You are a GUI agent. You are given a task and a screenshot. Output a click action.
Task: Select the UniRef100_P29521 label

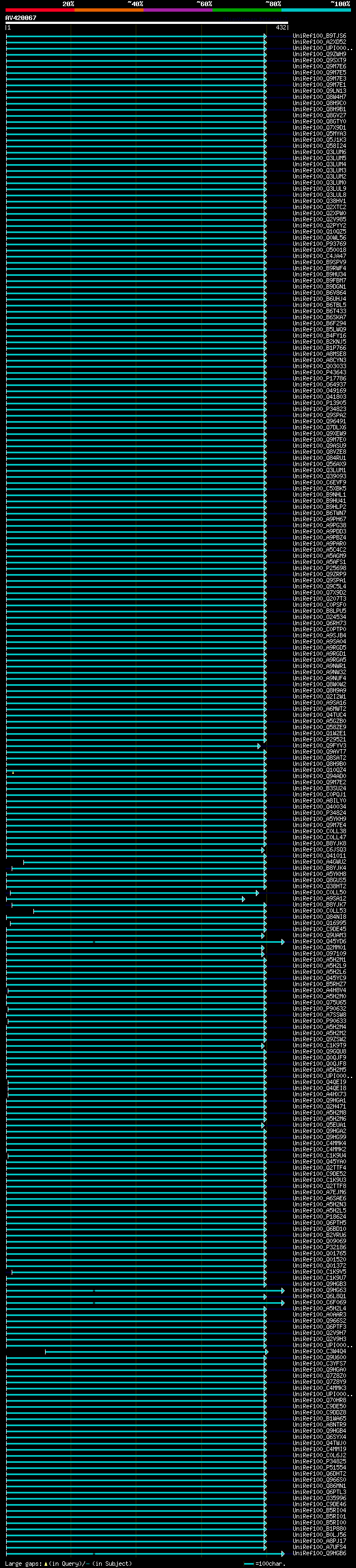[319, 740]
